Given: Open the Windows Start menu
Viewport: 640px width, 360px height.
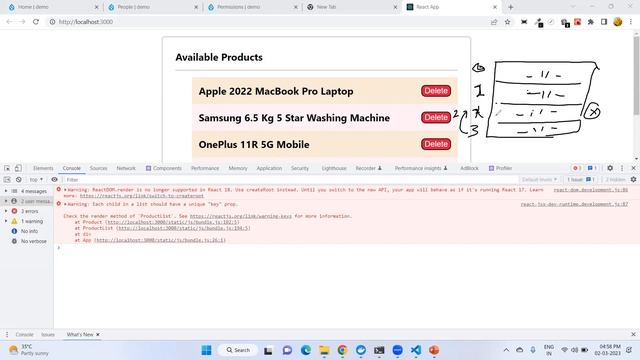Looking at the screenshot, I should pos(207,350).
